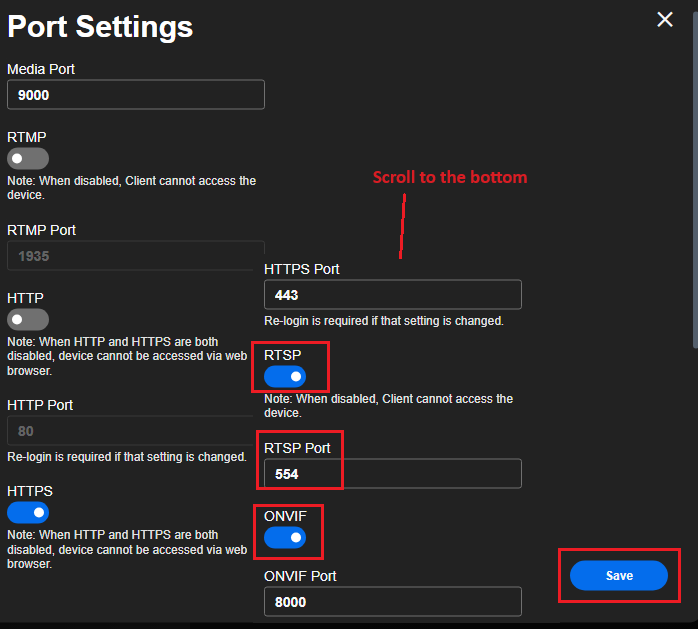Screen dimensions: 698x629
Task: Click the Media Port input field
Action: (x=135, y=95)
